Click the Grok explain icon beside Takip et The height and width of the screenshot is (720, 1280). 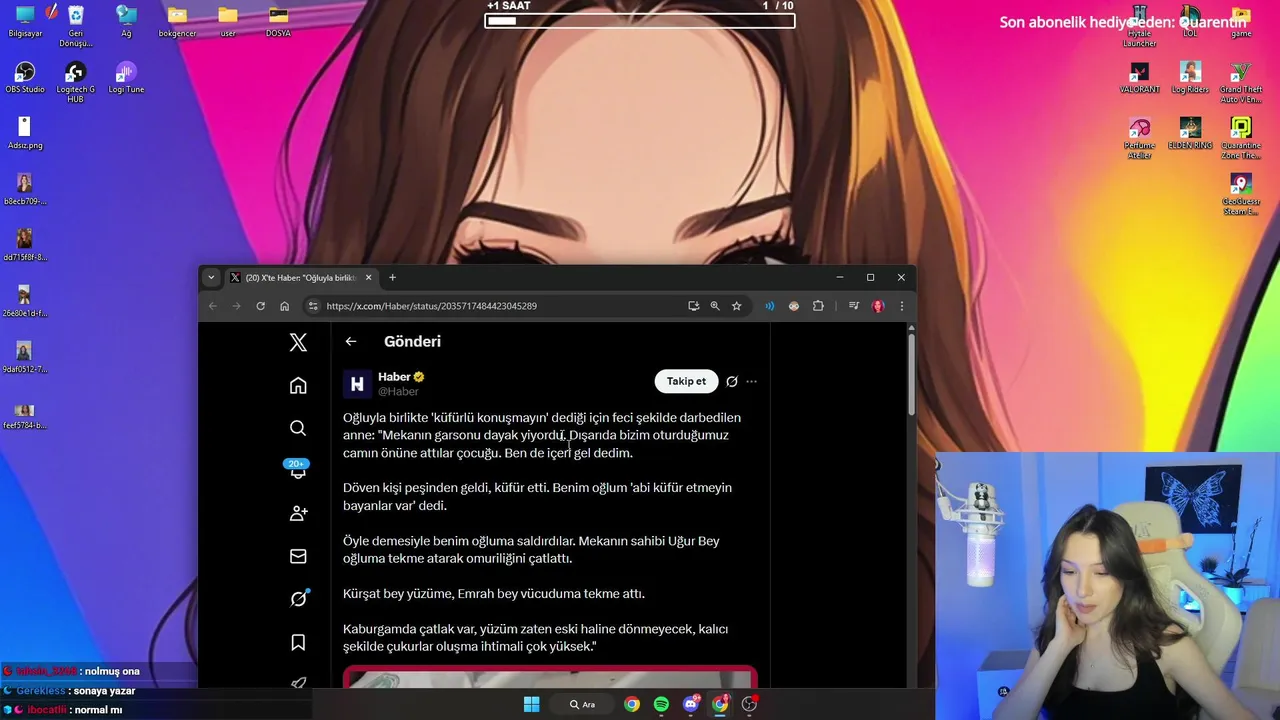[x=732, y=381]
